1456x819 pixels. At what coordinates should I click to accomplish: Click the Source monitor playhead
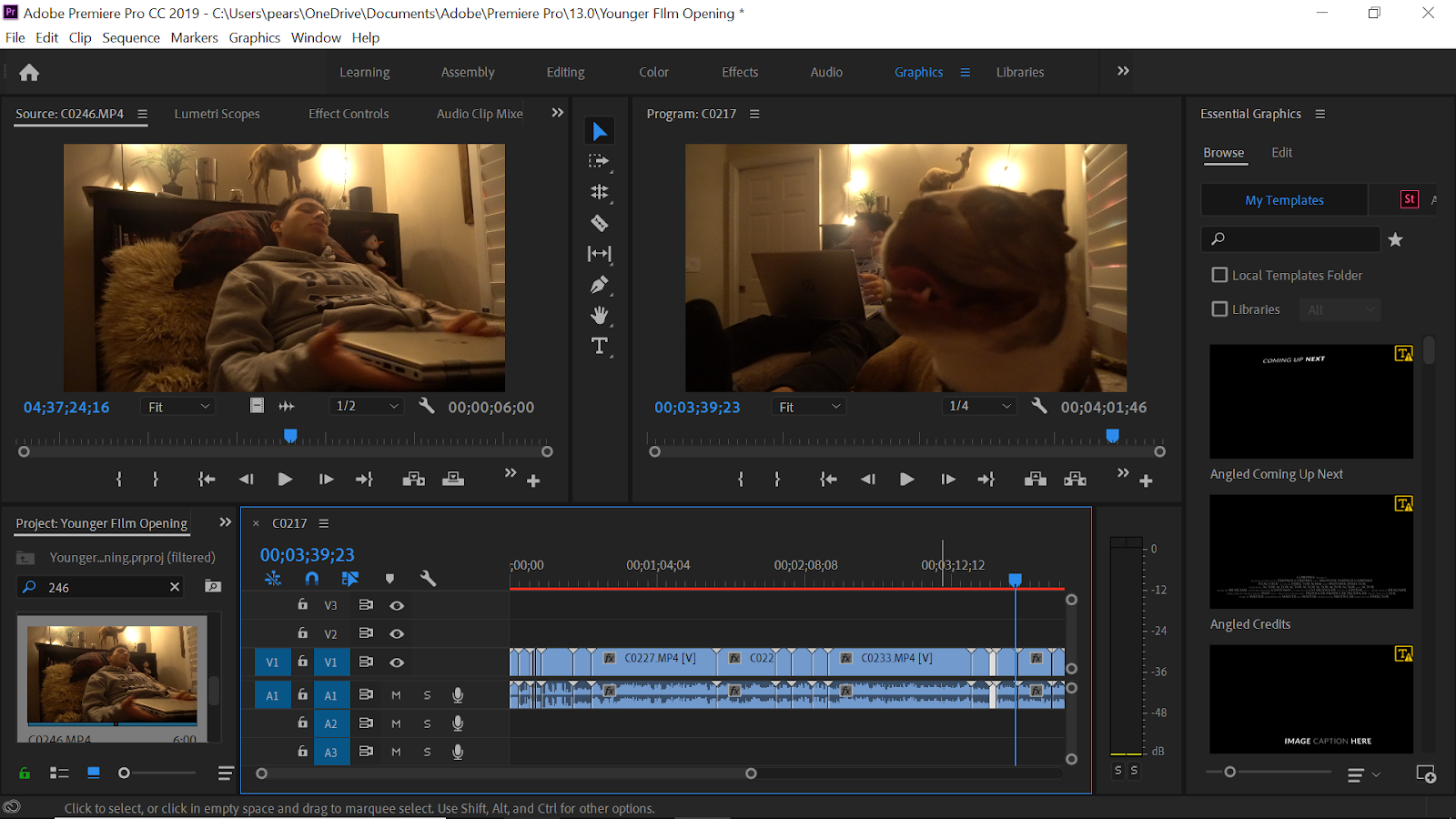click(290, 436)
